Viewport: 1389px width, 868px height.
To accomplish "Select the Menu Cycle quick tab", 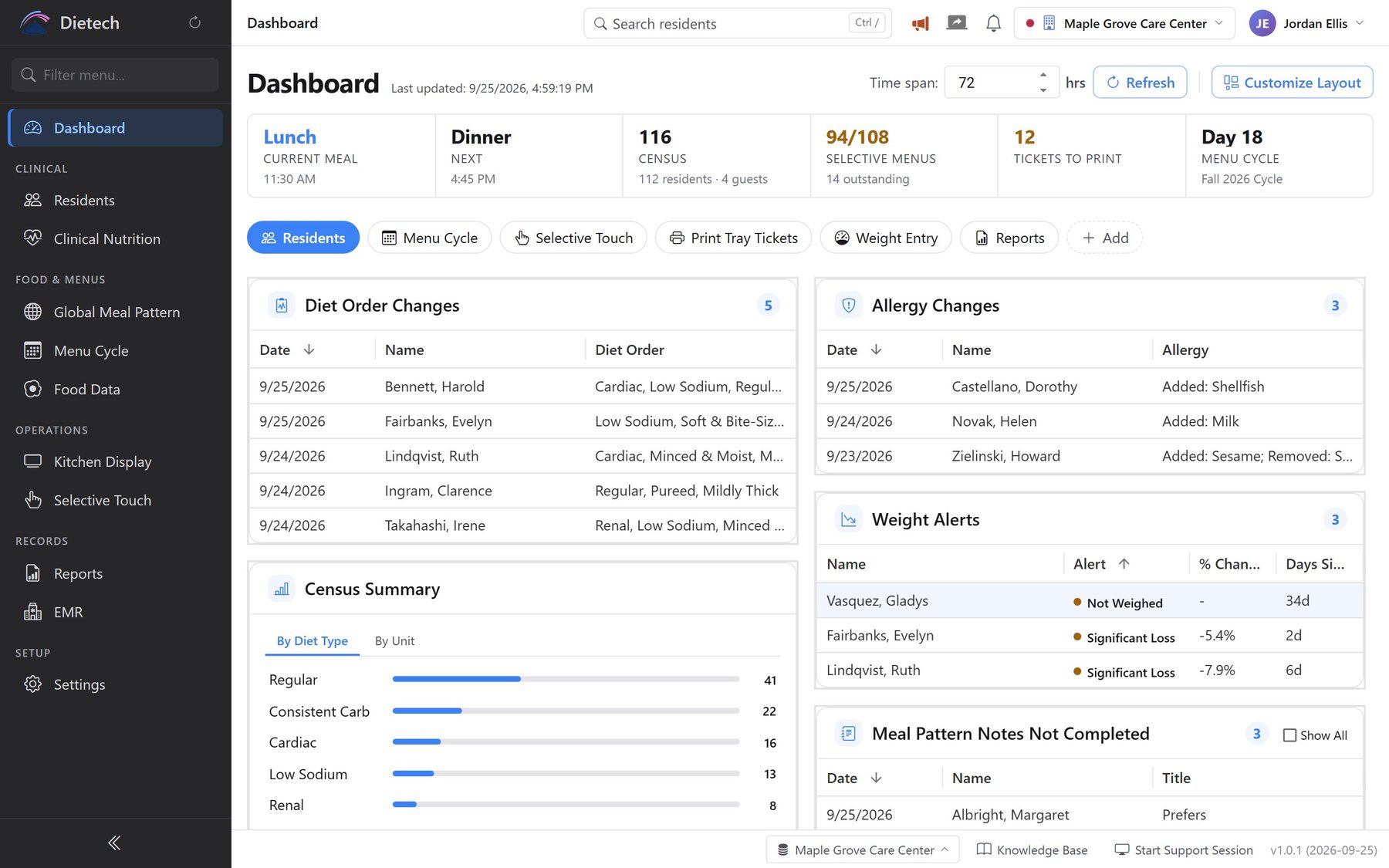I will click(430, 238).
